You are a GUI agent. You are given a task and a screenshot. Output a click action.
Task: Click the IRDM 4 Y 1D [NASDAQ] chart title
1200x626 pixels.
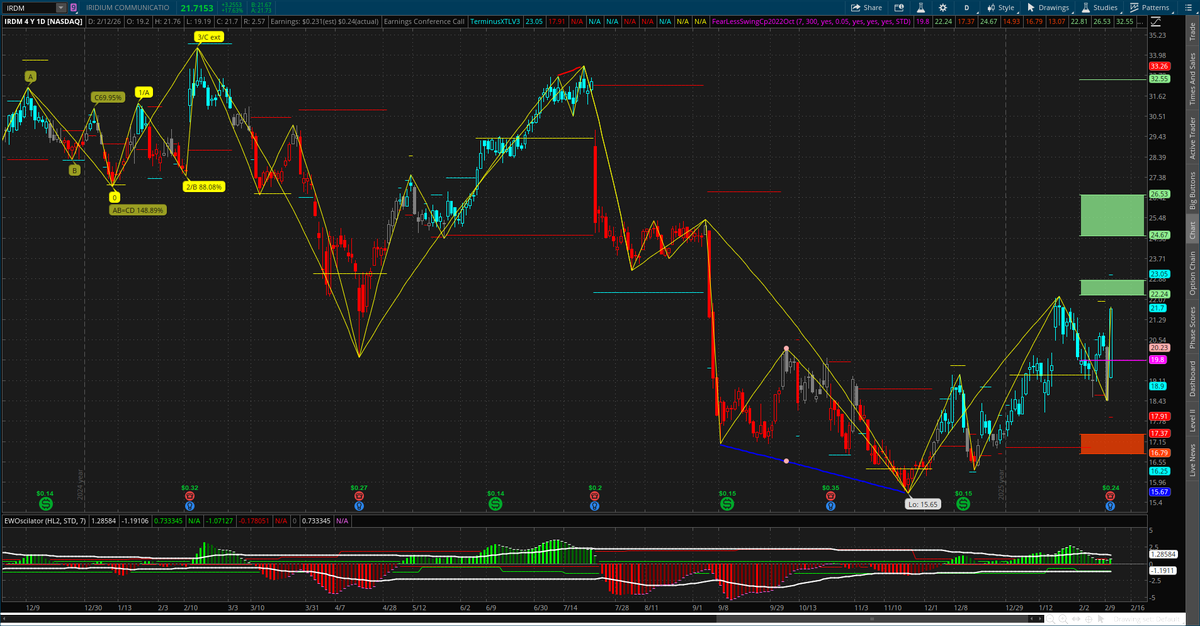tap(42, 20)
